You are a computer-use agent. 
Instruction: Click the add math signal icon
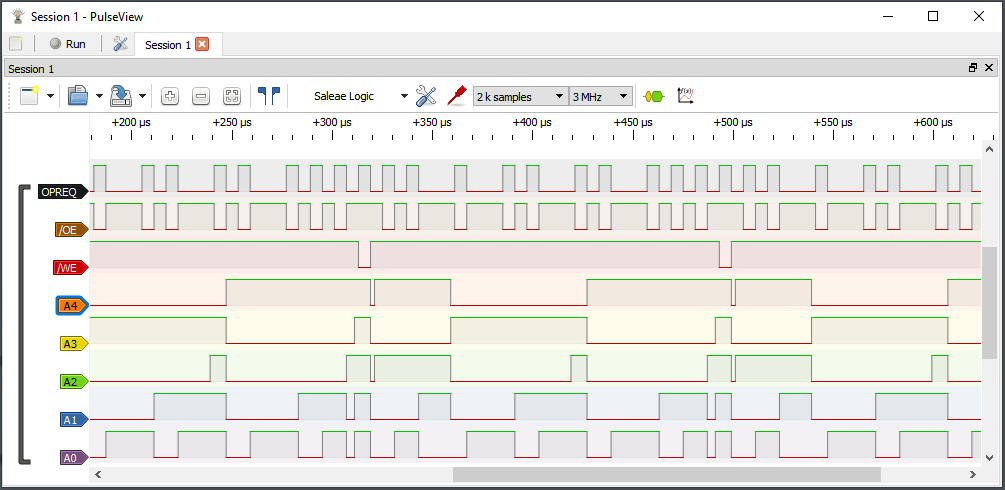coord(686,96)
